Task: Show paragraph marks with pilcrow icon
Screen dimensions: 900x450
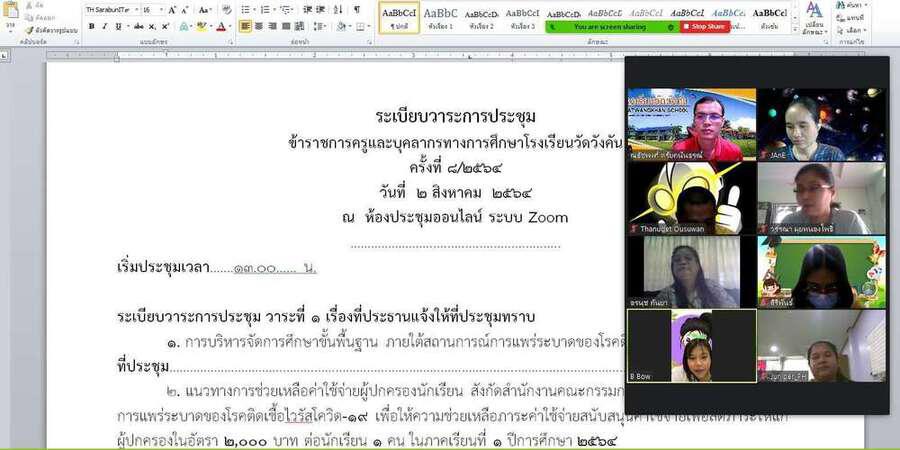Action: (x=357, y=9)
